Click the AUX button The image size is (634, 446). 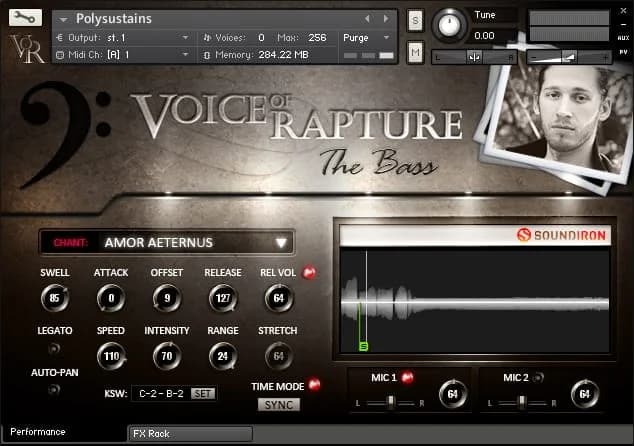coord(623,38)
